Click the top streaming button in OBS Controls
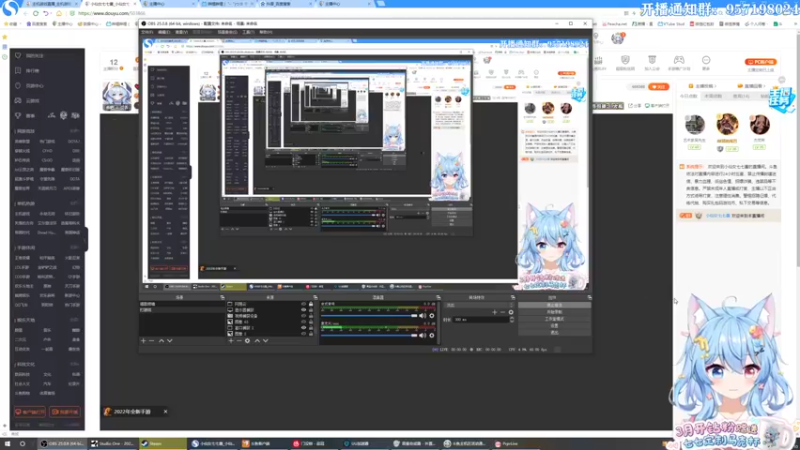Screen dimensions: 800x450 (554, 305)
